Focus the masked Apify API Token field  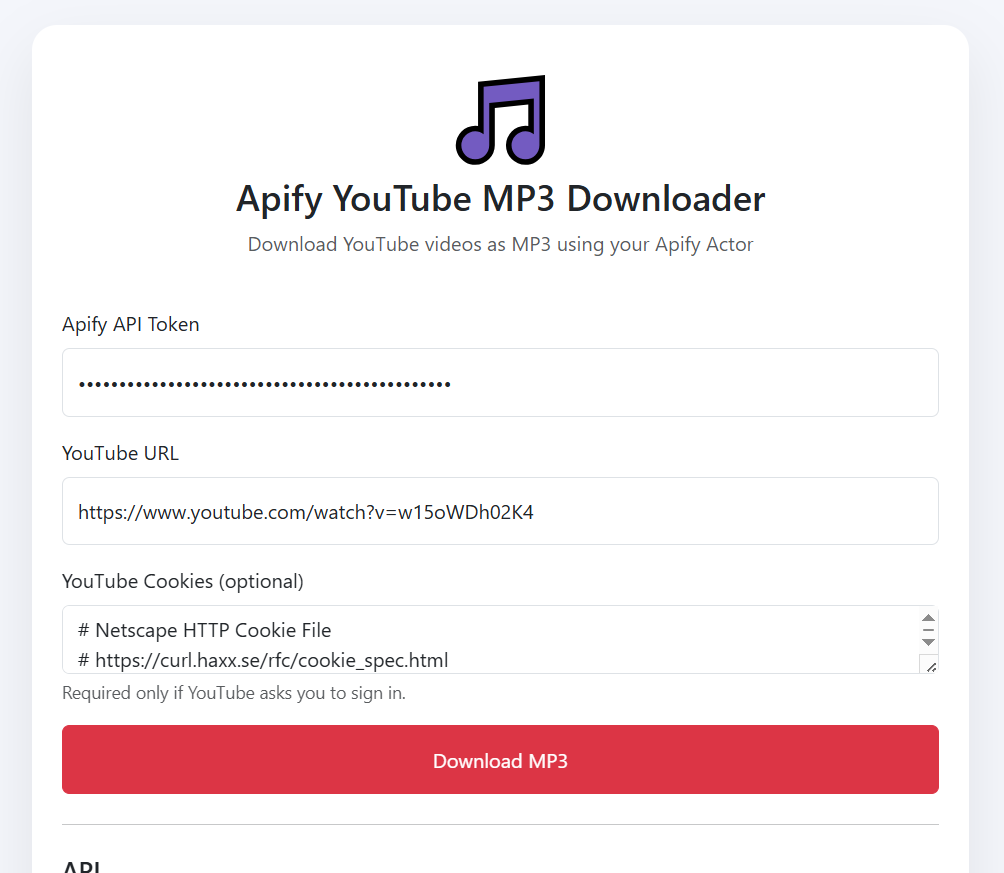pyautogui.click(x=500, y=382)
